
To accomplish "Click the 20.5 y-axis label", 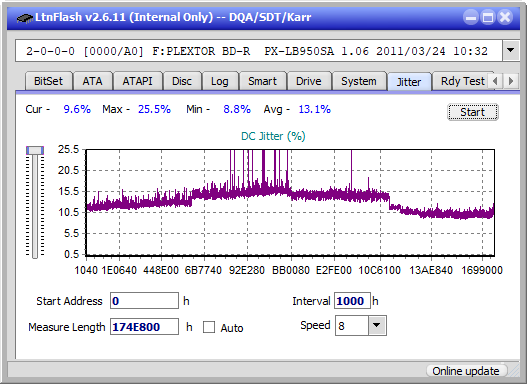I will pos(68,170).
